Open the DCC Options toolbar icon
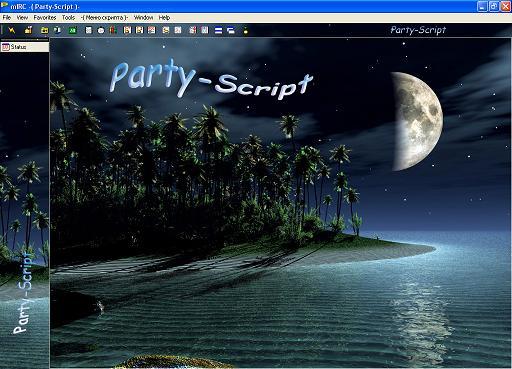Screen dimensions: 512x369 152,30
